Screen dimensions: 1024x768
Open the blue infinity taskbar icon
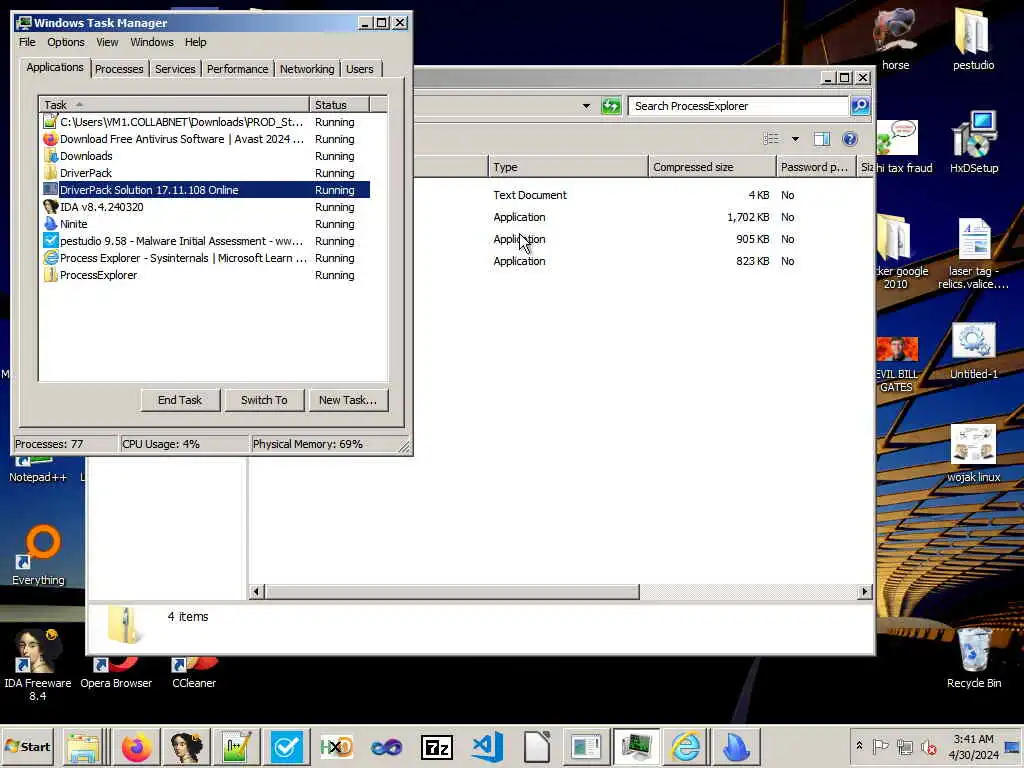(x=387, y=746)
